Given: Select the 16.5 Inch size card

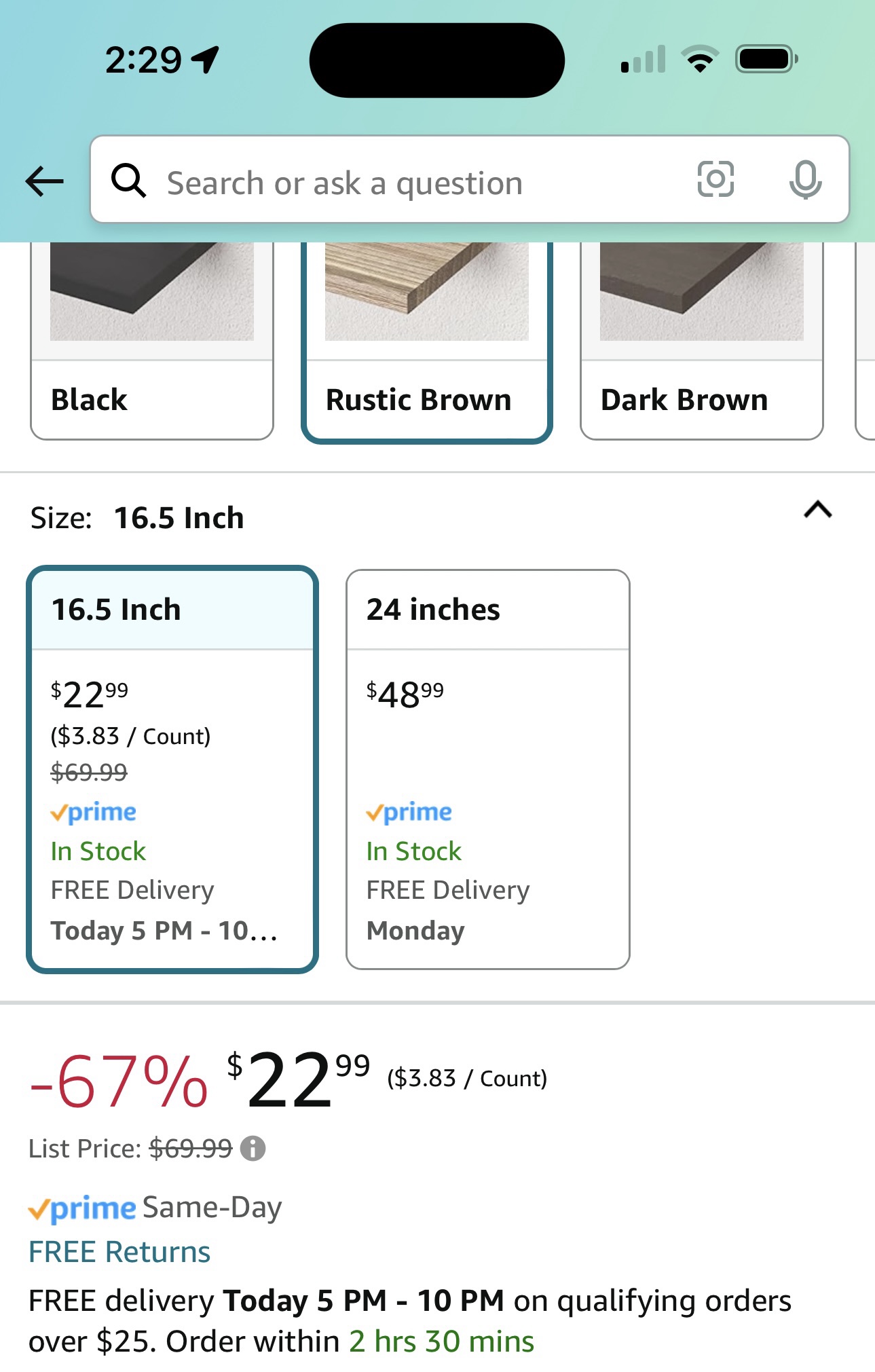Looking at the screenshot, I should (172, 769).
